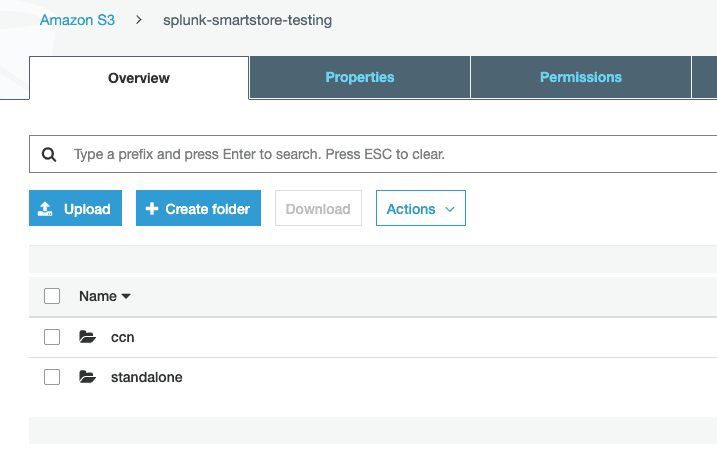Tick the checkbox for ccn folder
Viewport: 717px width, 452px height.
[x=52, y=337]
